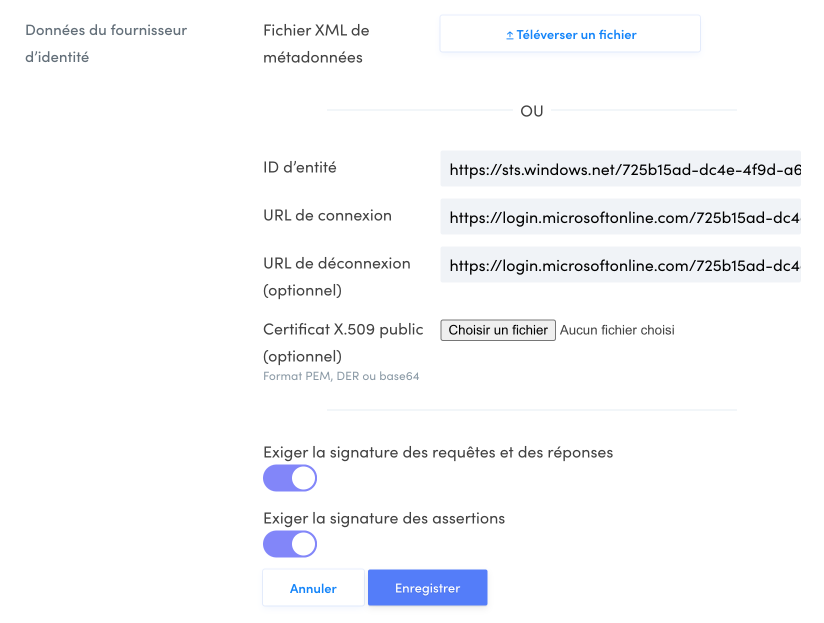The width and height of the screenshot is (824, 623).
Task: Click the upload arrow icon
Action: point(509,35)
